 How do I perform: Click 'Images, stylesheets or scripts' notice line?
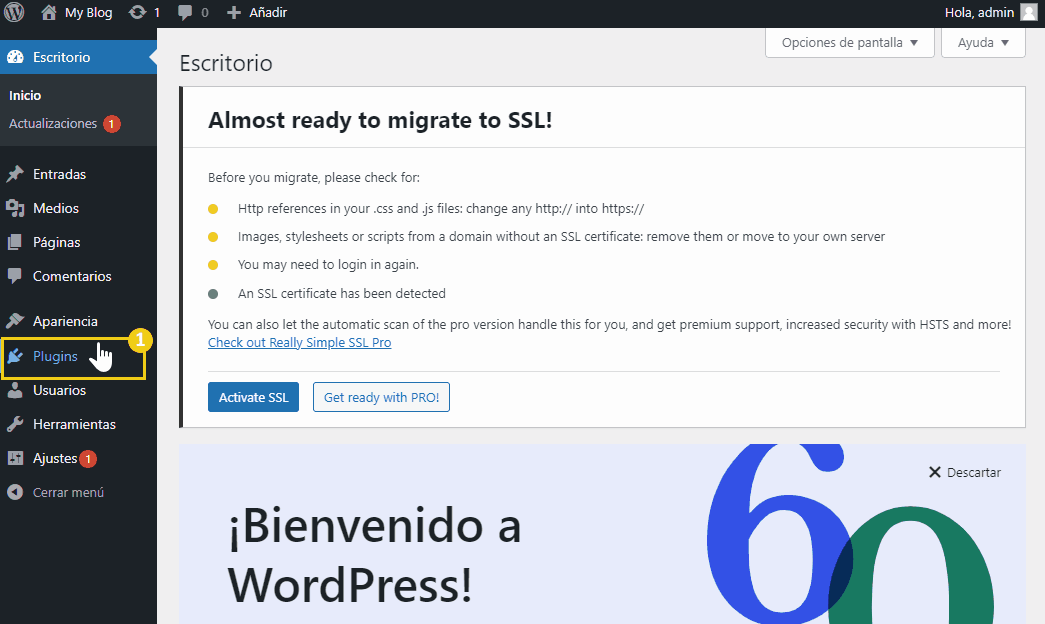[x=561, y=237]
